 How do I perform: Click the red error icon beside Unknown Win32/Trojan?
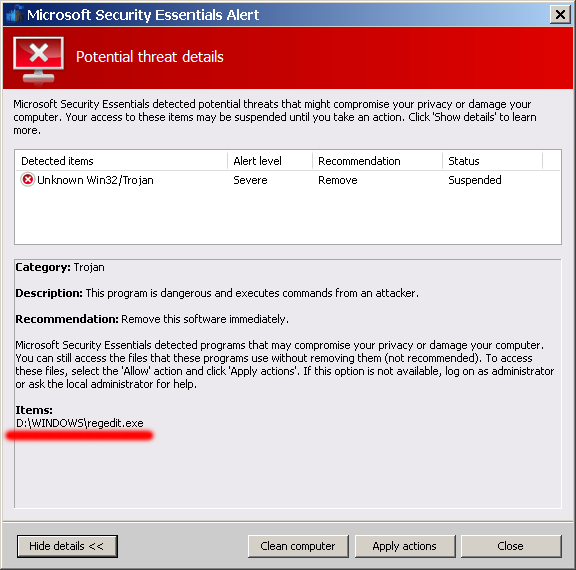tap(27, 180)
